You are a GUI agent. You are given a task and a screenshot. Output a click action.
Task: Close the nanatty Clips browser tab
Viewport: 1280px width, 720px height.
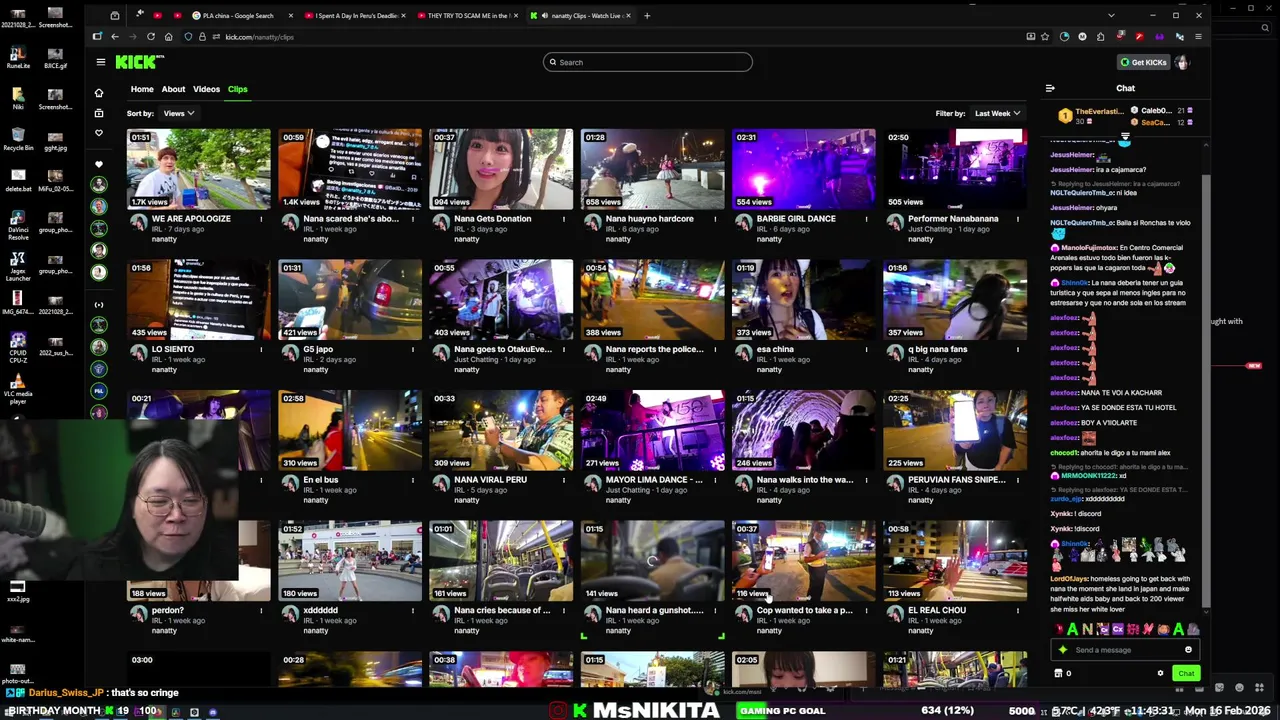tap(630, 16)
